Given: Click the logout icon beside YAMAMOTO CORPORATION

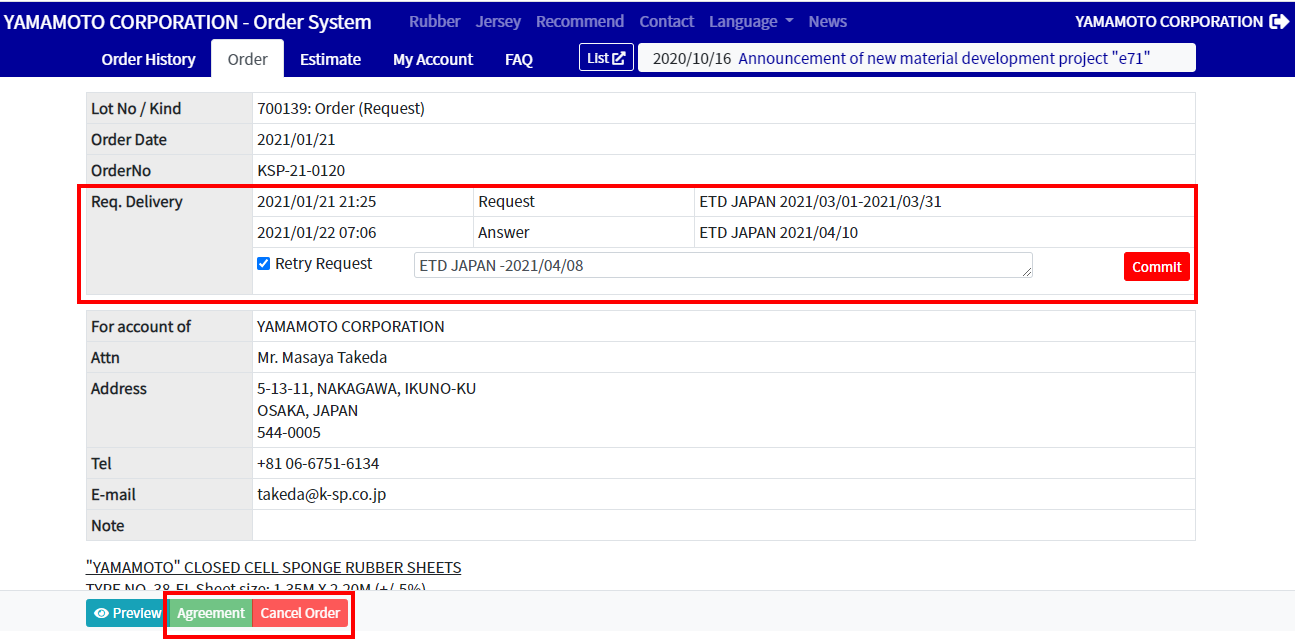Looking at the screenshot, I should click(x=1279, y=22).
